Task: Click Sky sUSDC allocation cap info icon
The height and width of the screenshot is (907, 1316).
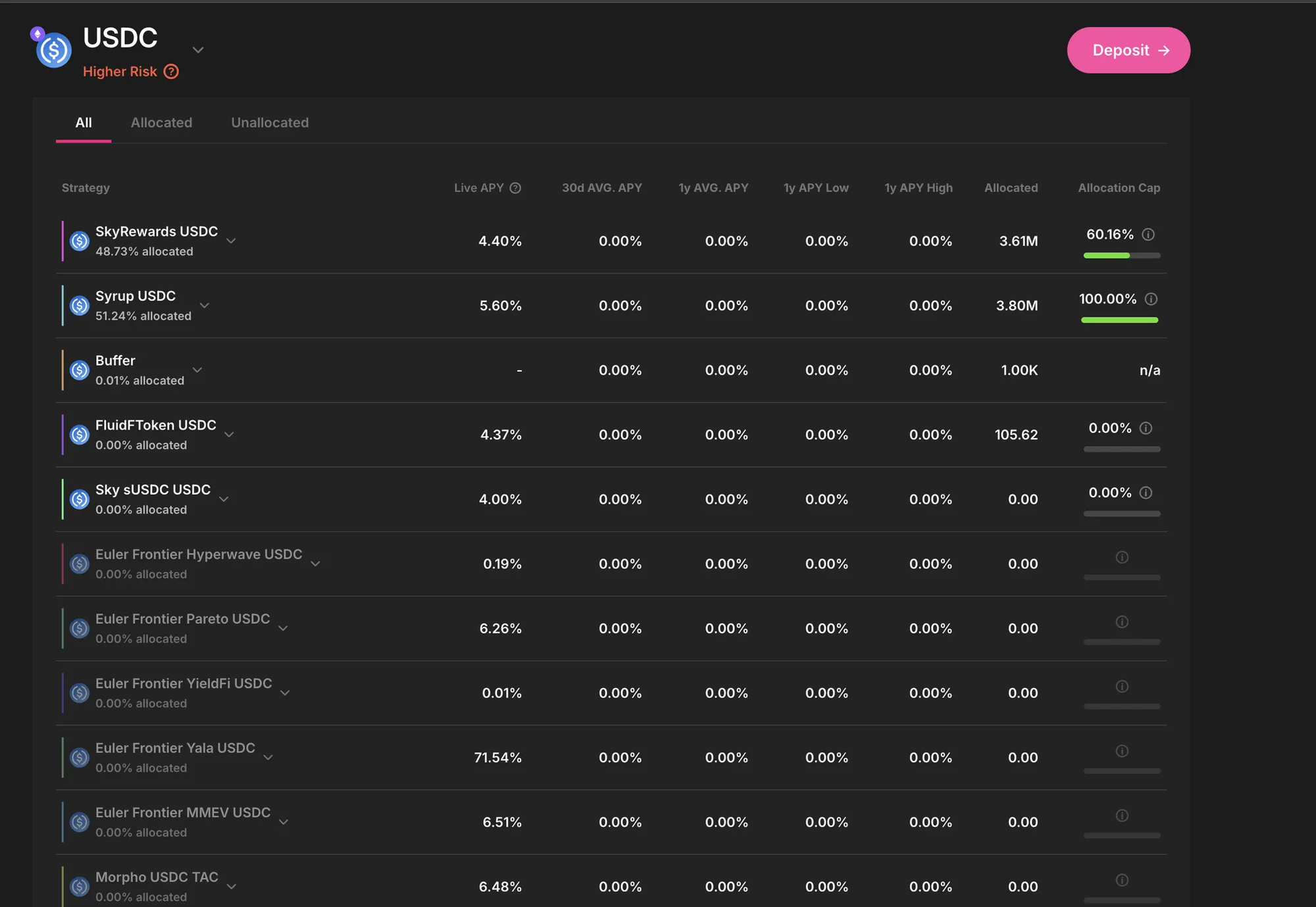Action: (1146, 493)
